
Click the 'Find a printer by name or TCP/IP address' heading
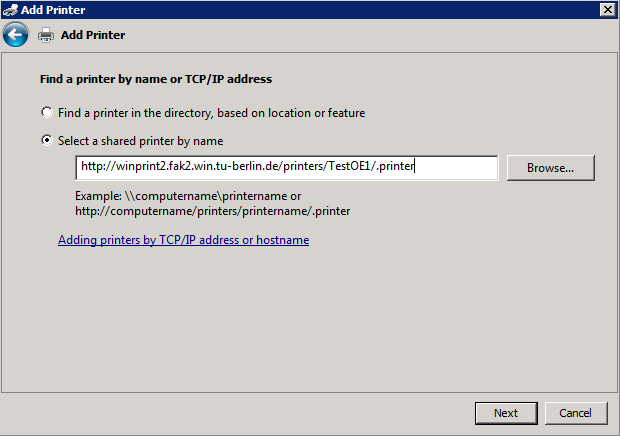(155, 78)
